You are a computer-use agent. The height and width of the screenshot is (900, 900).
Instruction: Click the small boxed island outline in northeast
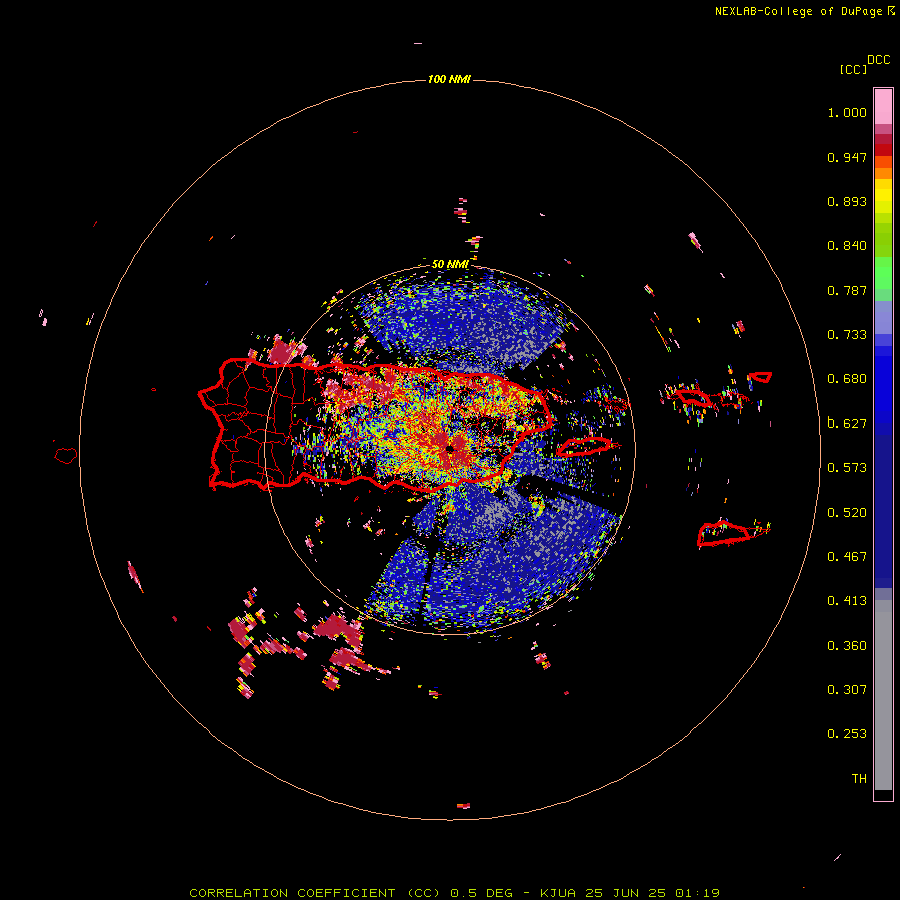click(x=761, y=377)
